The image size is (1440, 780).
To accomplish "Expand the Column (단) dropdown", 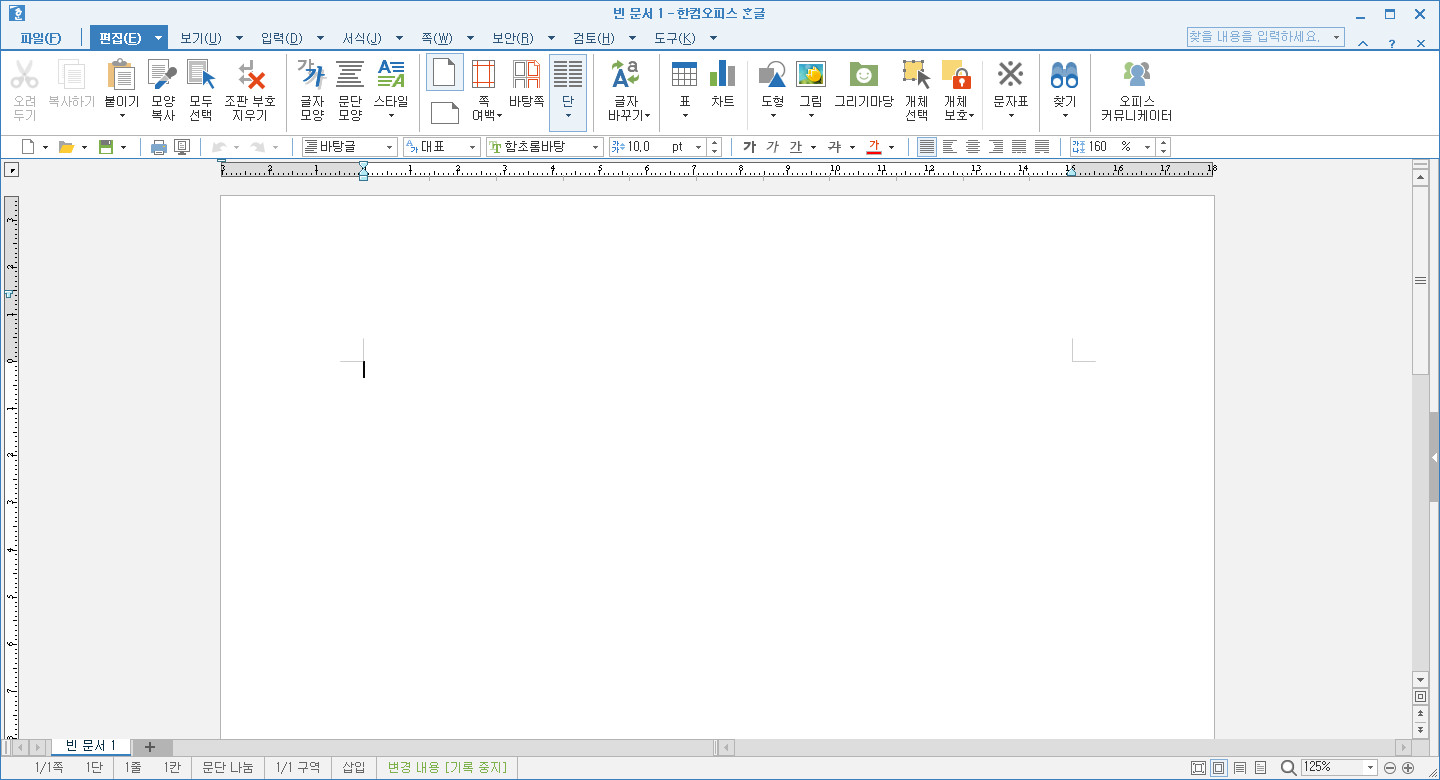I will pos(568,116).
